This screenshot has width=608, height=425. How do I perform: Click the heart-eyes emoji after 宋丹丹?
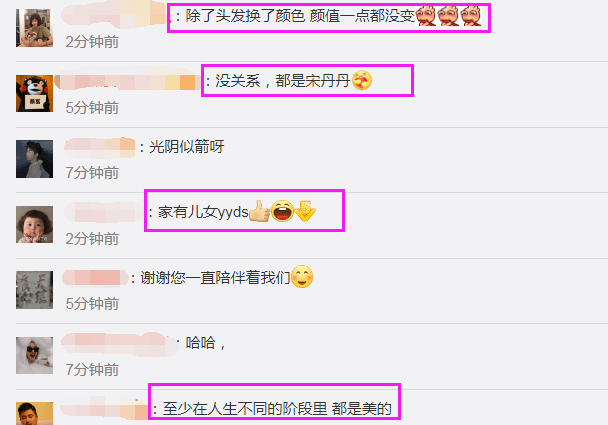[362, 80]
